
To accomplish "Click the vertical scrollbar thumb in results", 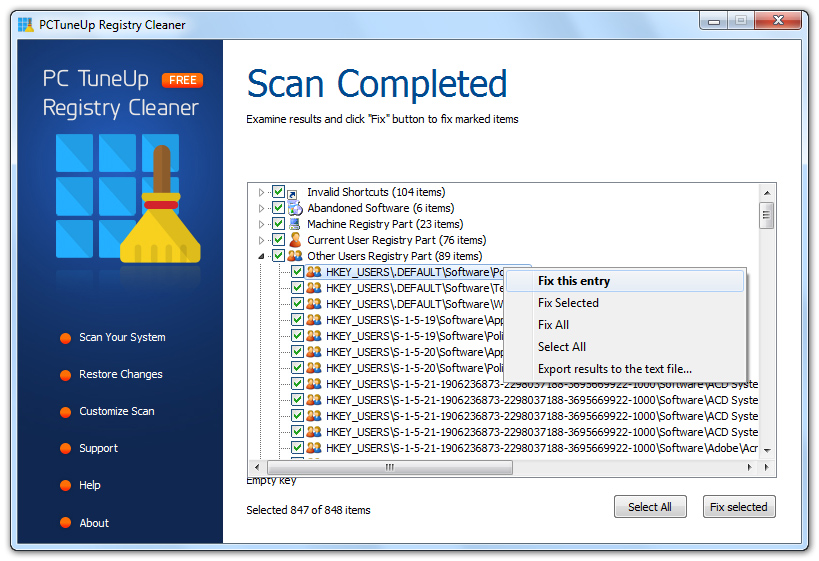I will [x=767, y=215].
